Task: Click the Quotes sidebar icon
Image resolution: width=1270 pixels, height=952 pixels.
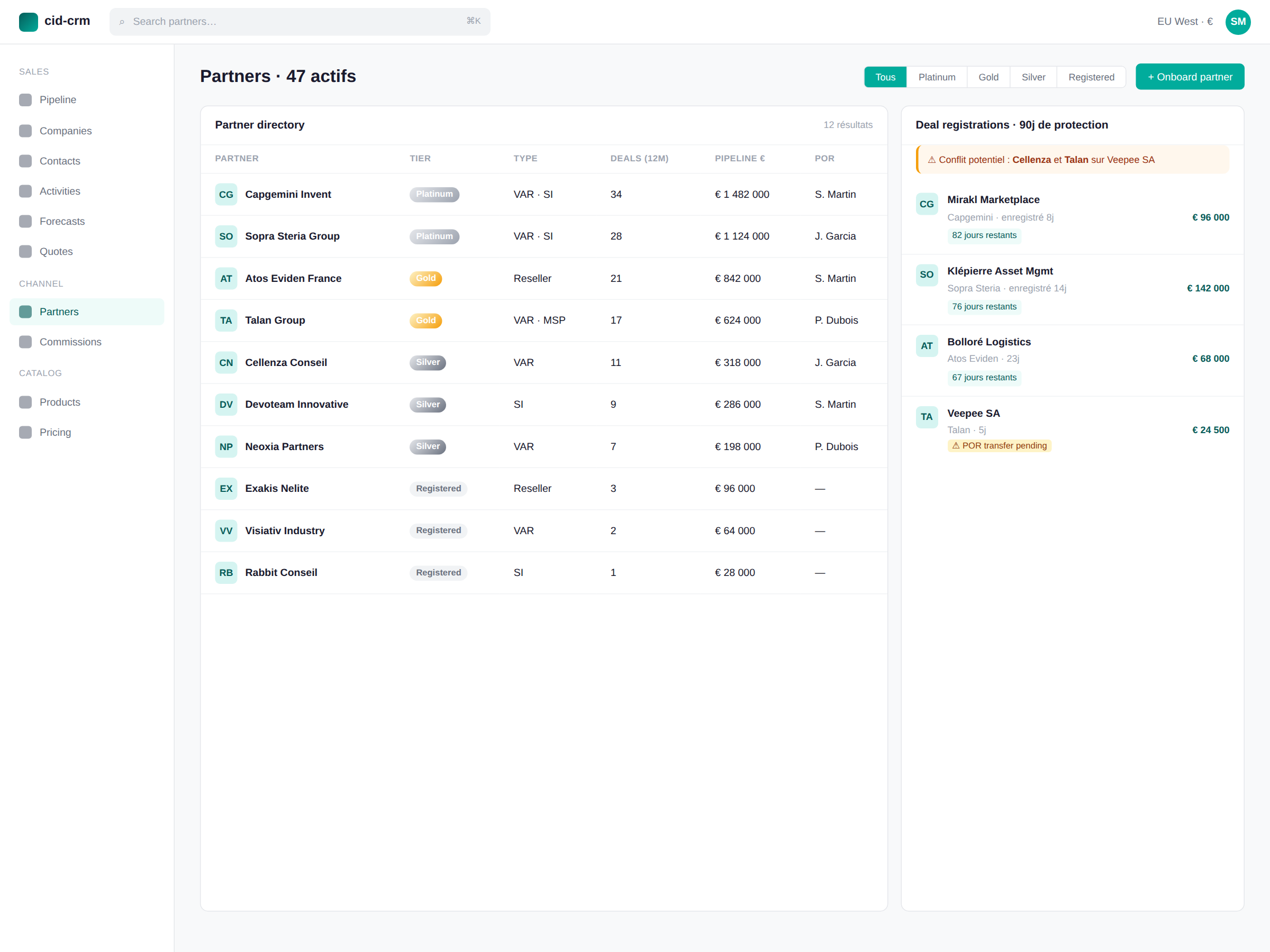Action: coord(25,251)
